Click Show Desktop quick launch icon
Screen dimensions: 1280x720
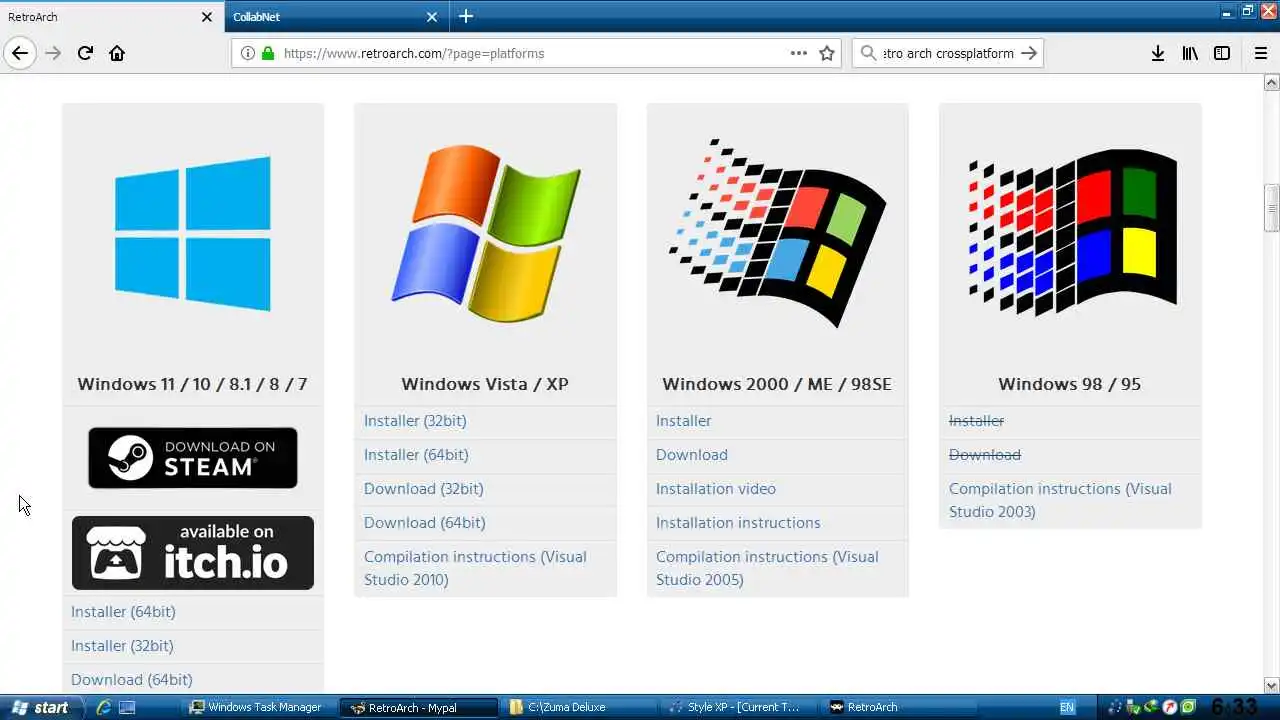tap(127, 707)
